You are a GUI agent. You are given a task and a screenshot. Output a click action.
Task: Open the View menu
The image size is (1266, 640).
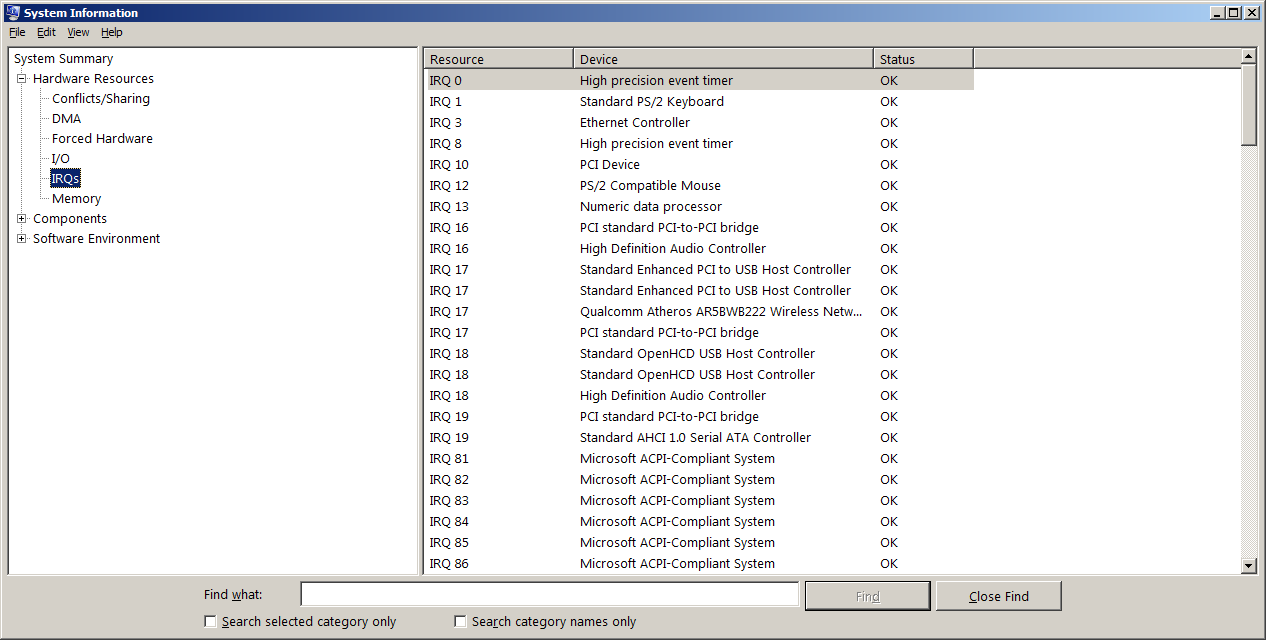coord(78,32)
